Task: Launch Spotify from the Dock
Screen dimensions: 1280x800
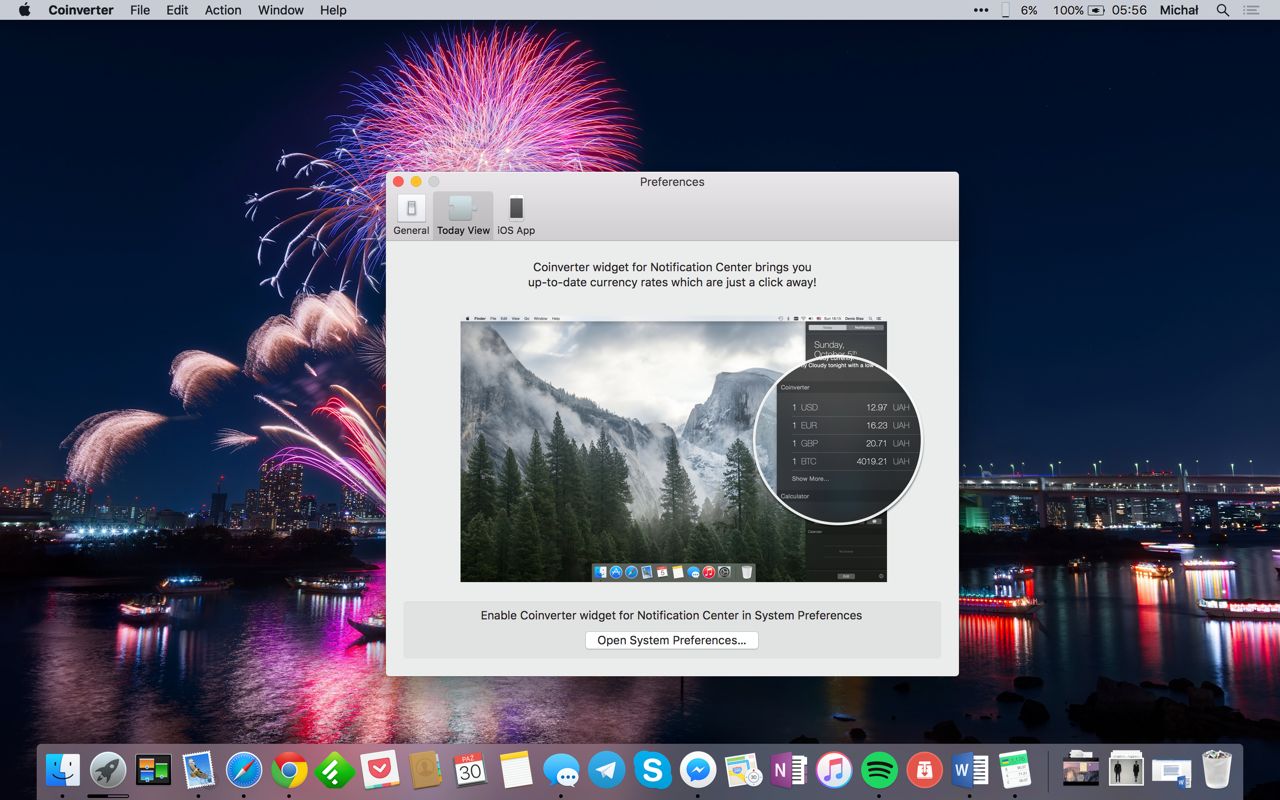Action: 879,770
